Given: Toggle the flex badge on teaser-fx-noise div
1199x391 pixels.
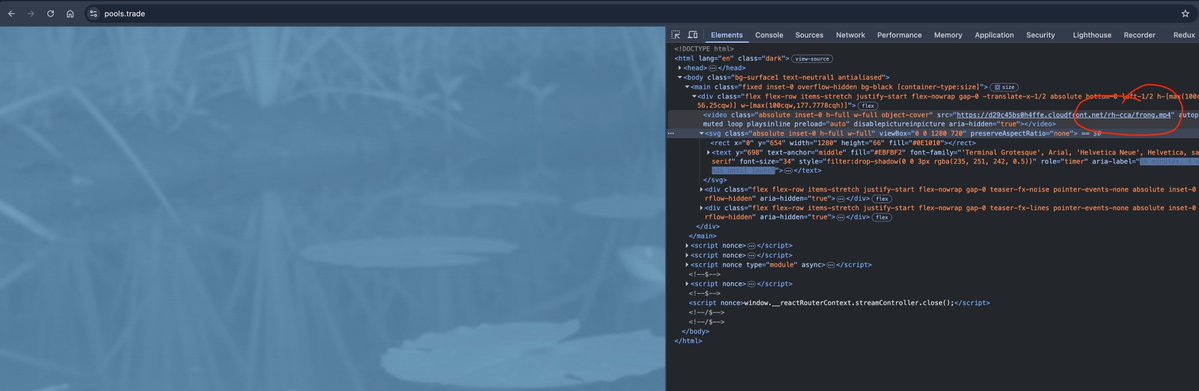Looking at the screenshot, I should pos(882,198).
